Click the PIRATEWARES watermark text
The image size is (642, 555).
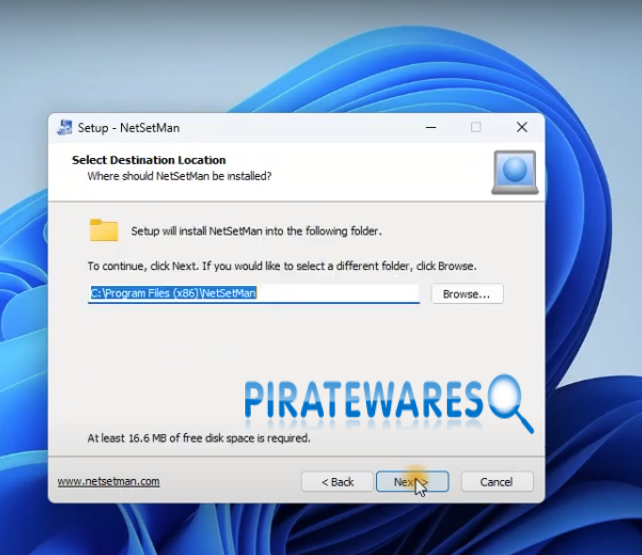pos(364,399)
